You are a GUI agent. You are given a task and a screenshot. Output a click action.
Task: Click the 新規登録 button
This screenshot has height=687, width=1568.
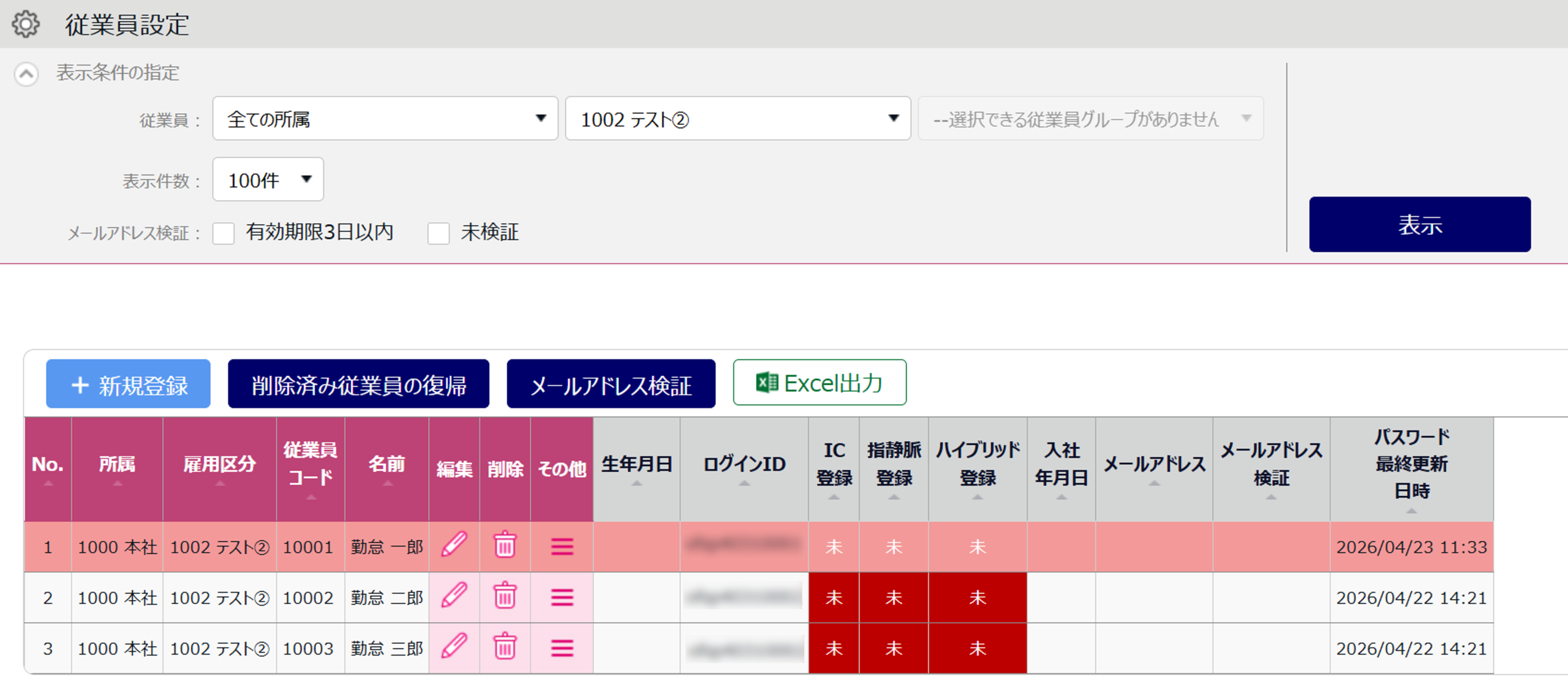point(128,384)
